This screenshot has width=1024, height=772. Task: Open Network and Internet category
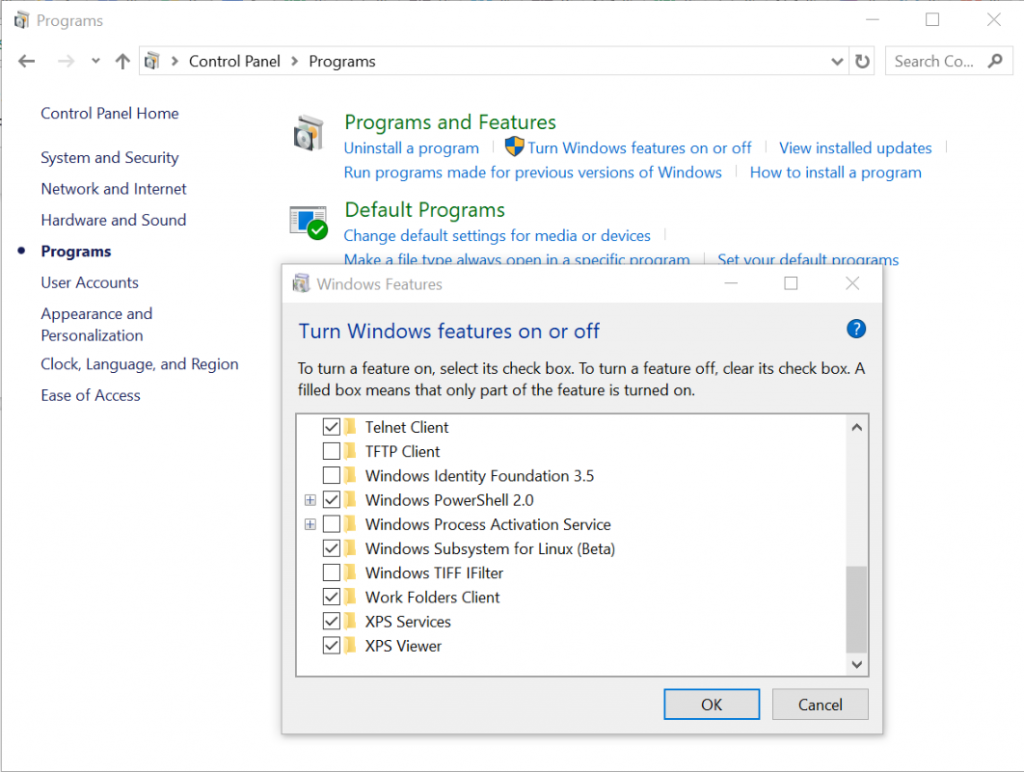coord(114,189)
